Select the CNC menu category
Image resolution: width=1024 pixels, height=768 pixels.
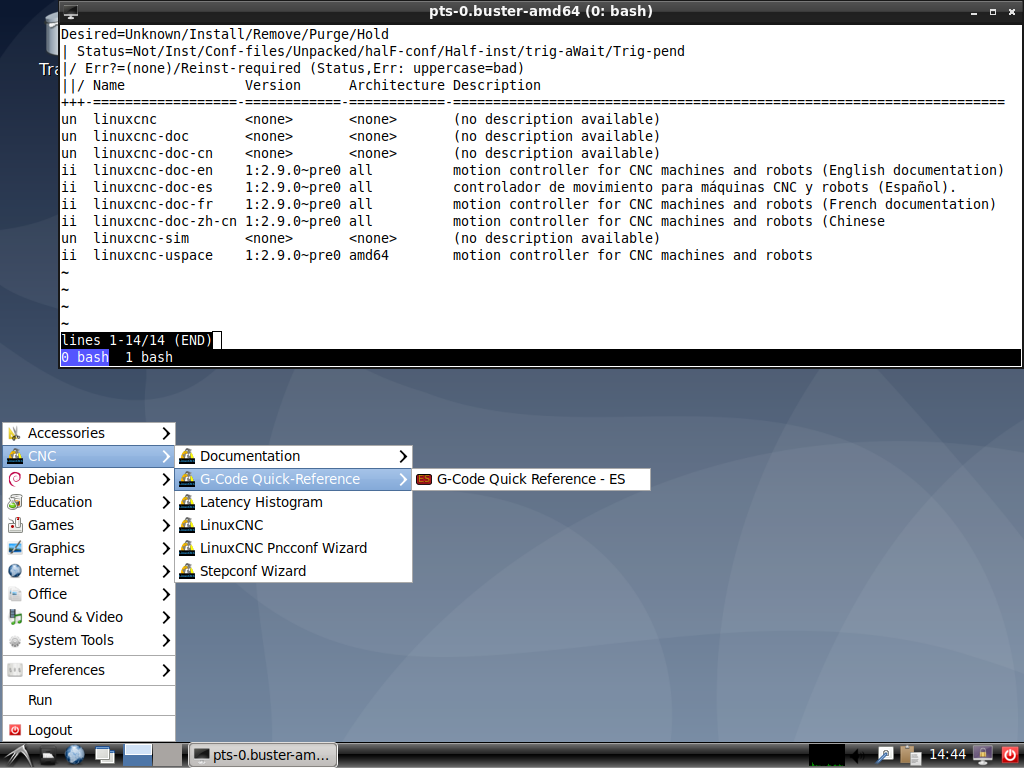[89, 456]
